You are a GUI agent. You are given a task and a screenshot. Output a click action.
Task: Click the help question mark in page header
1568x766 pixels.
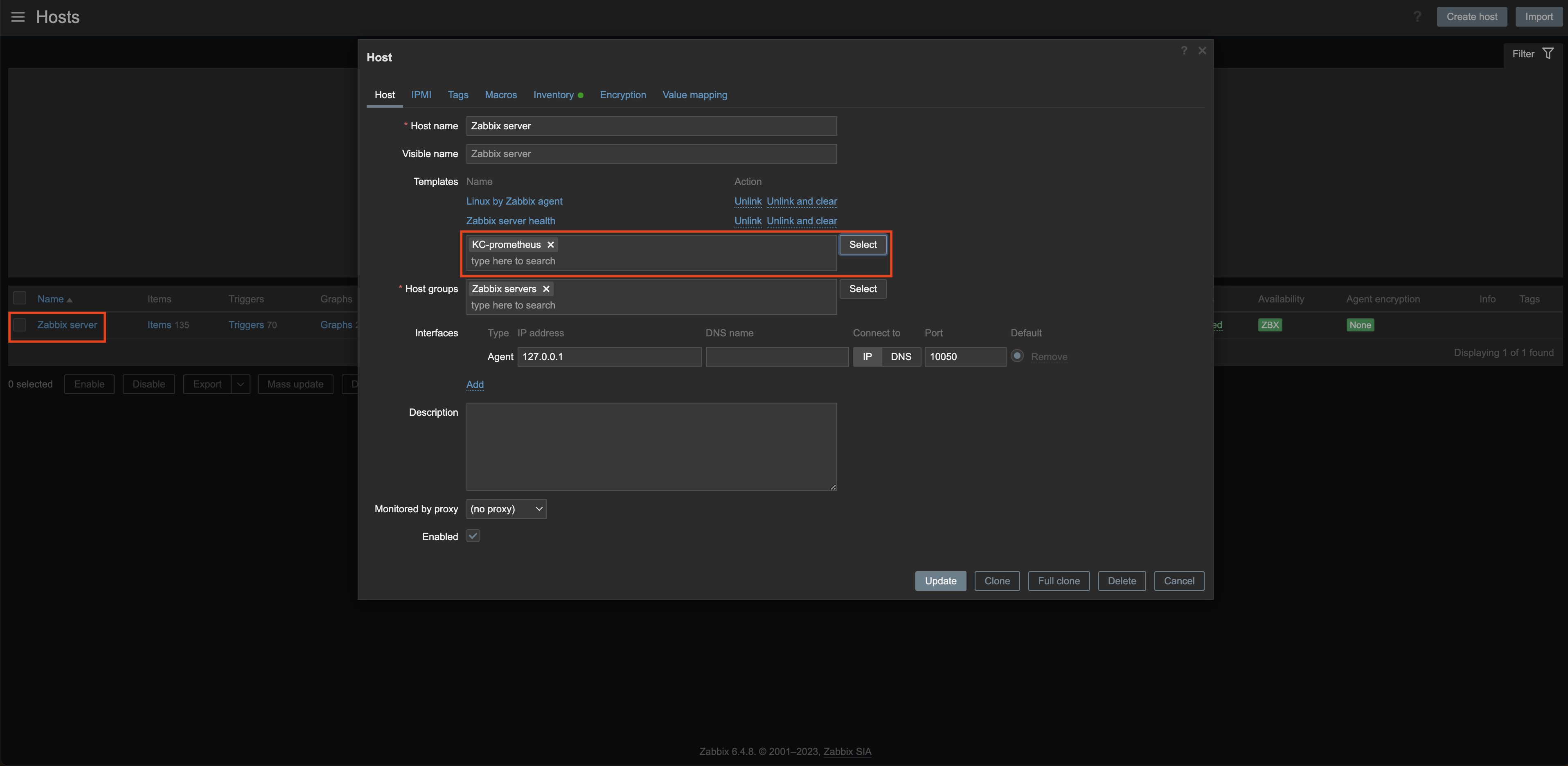tap(1417, 17)
